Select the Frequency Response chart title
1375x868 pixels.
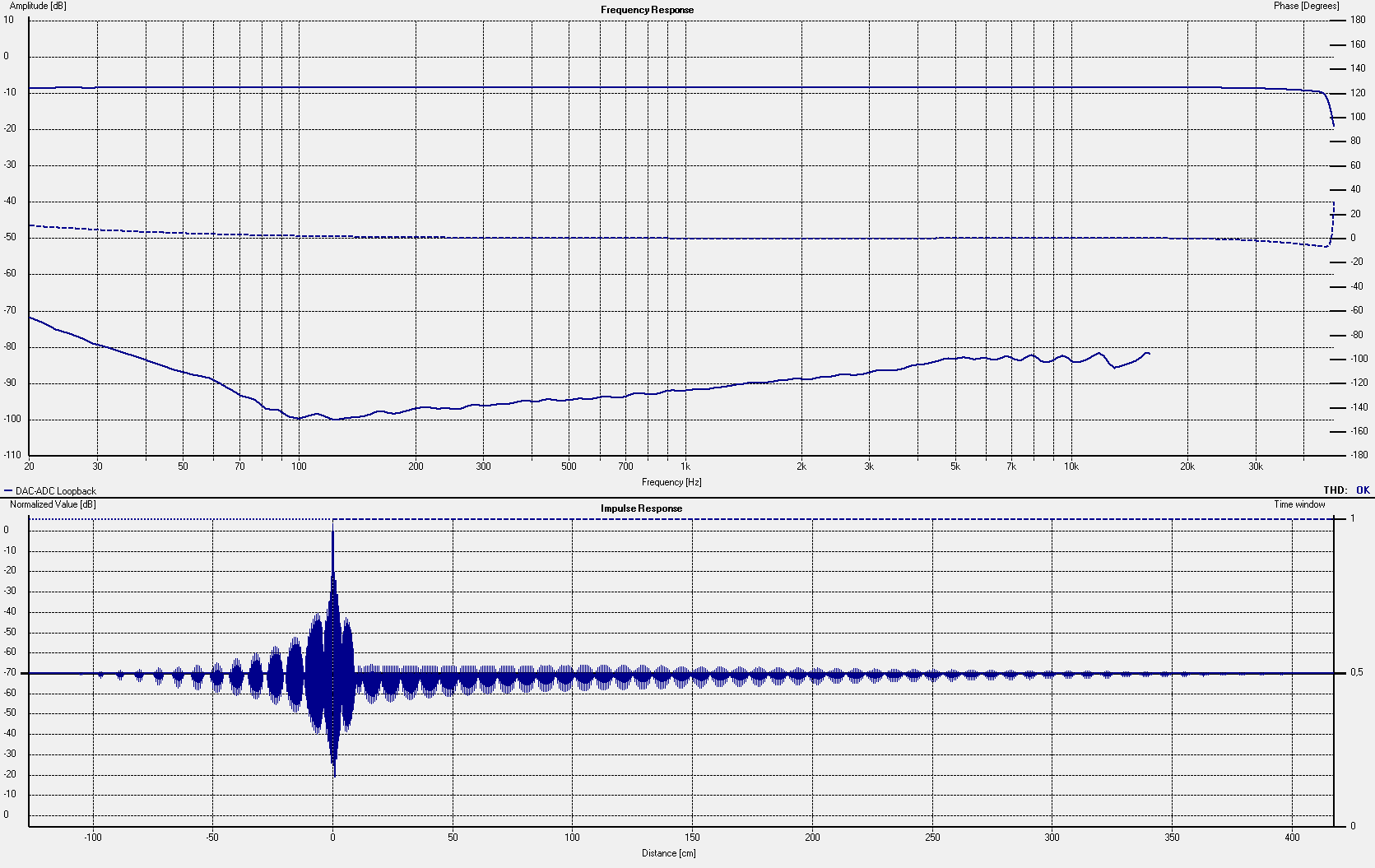coord(647,10)
